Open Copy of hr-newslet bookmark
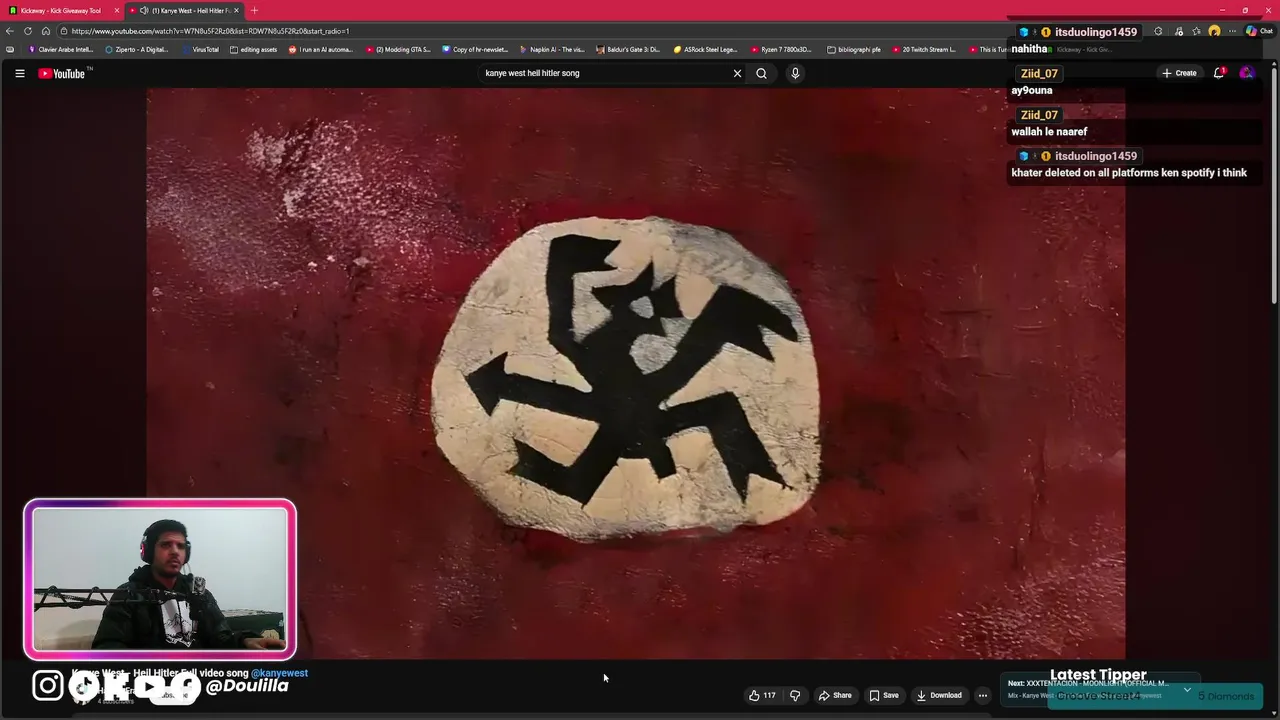 pos(476,49)
